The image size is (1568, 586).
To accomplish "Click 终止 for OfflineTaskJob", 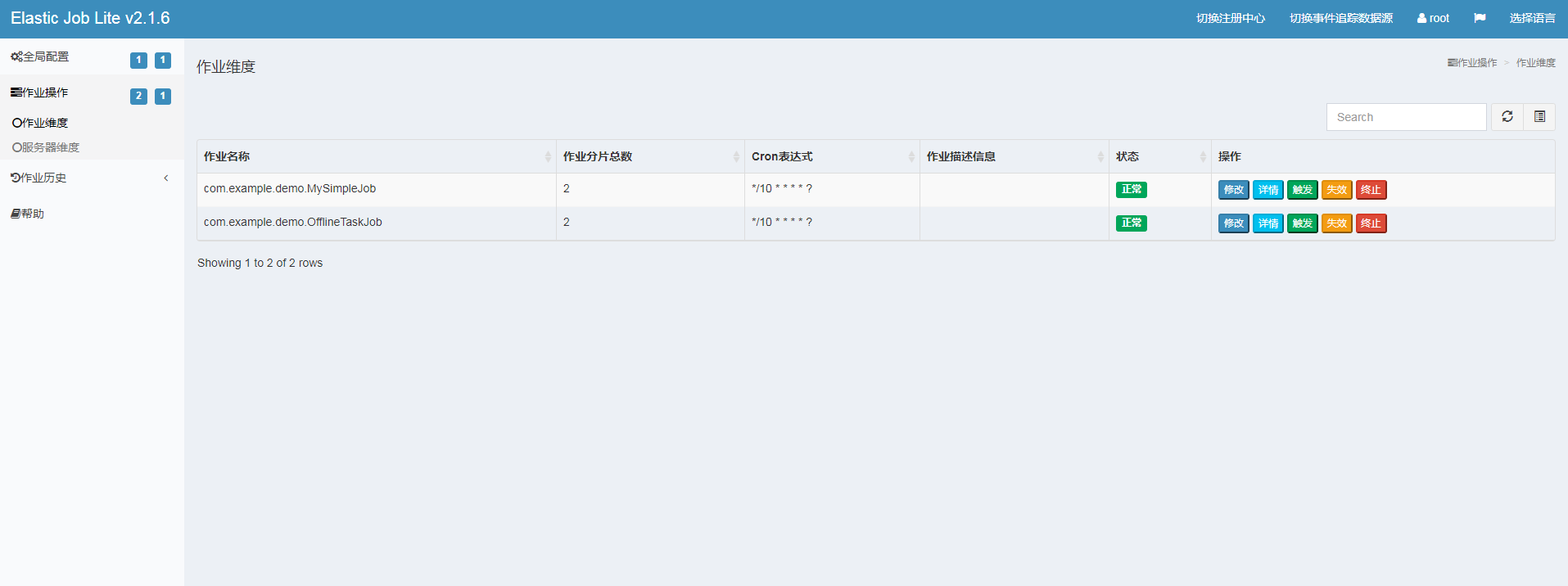I will click(x=1371, y=223).
